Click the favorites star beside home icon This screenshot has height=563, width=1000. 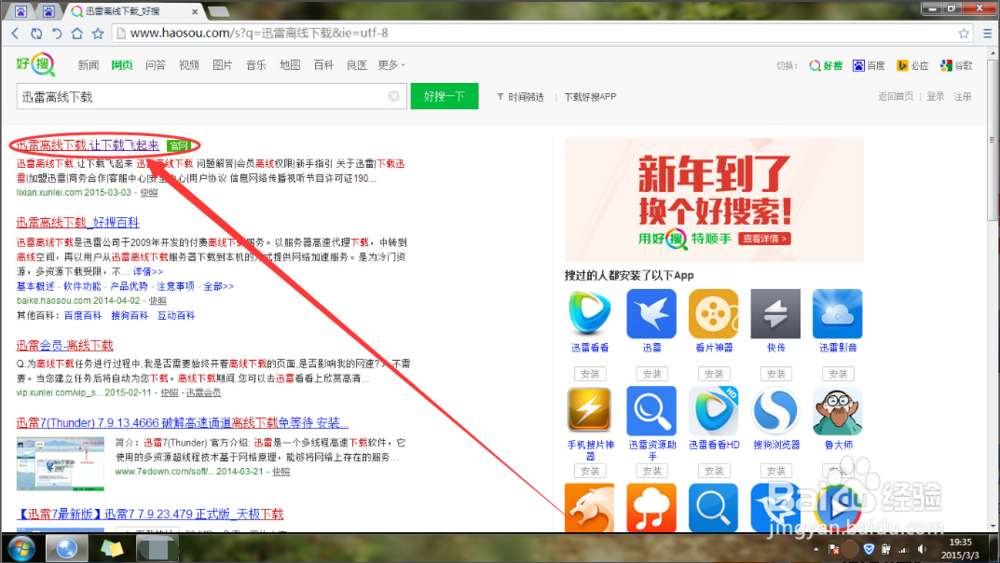[x=98, y=33]
